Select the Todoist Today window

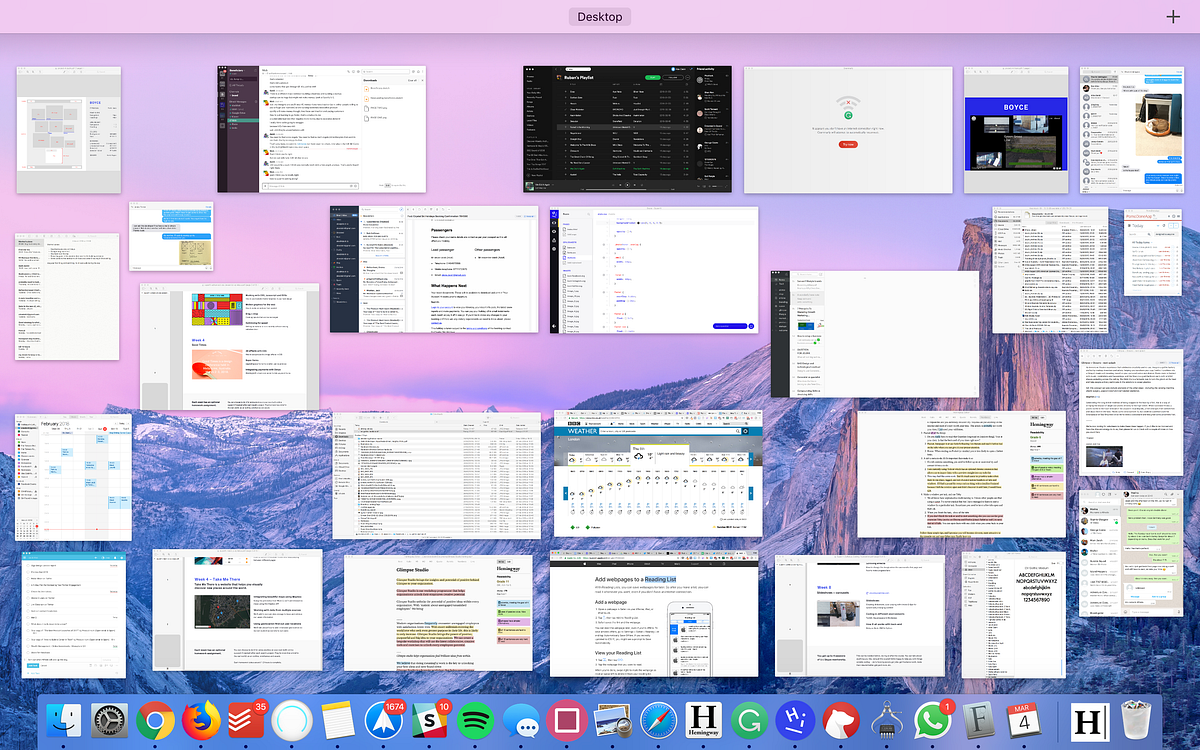[1153, 253]
